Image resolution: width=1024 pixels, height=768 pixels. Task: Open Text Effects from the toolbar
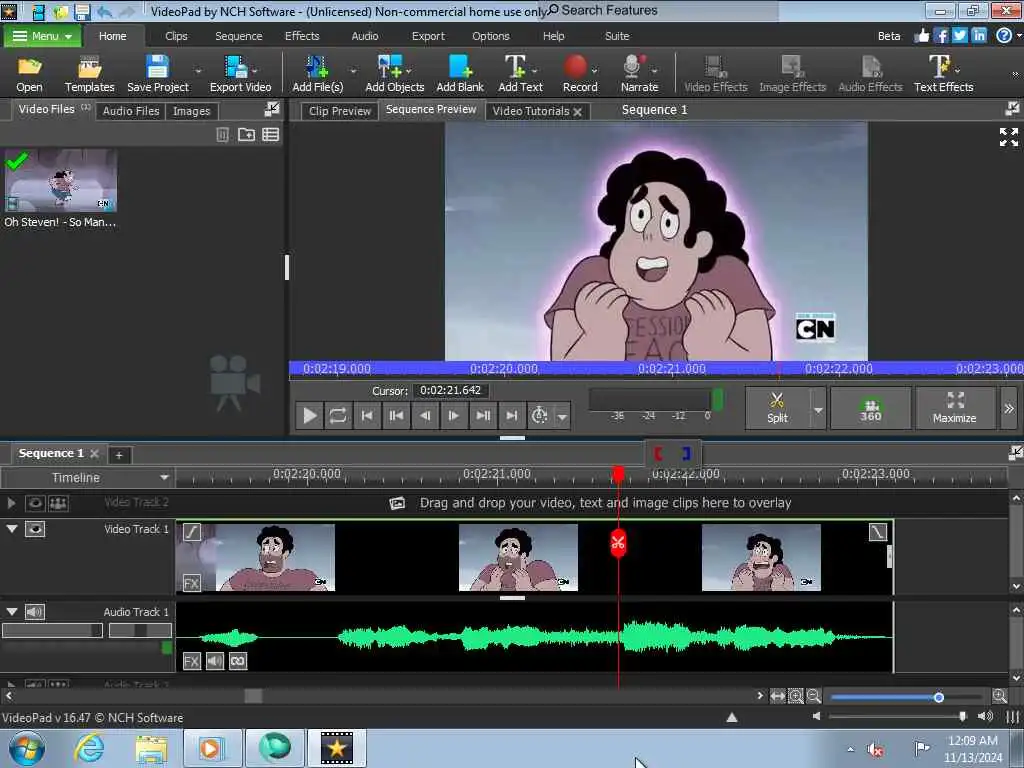(943, 73)
